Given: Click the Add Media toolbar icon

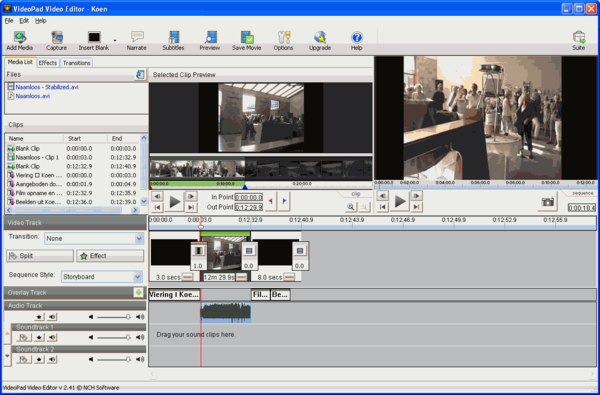Looking at the screenshot, I should click(x=20, y=41).
